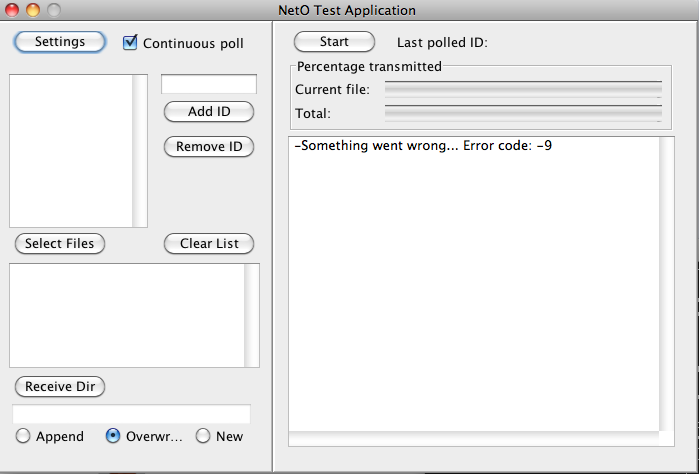
Task: Click the Total progress bar
Action: coord(523,113)
